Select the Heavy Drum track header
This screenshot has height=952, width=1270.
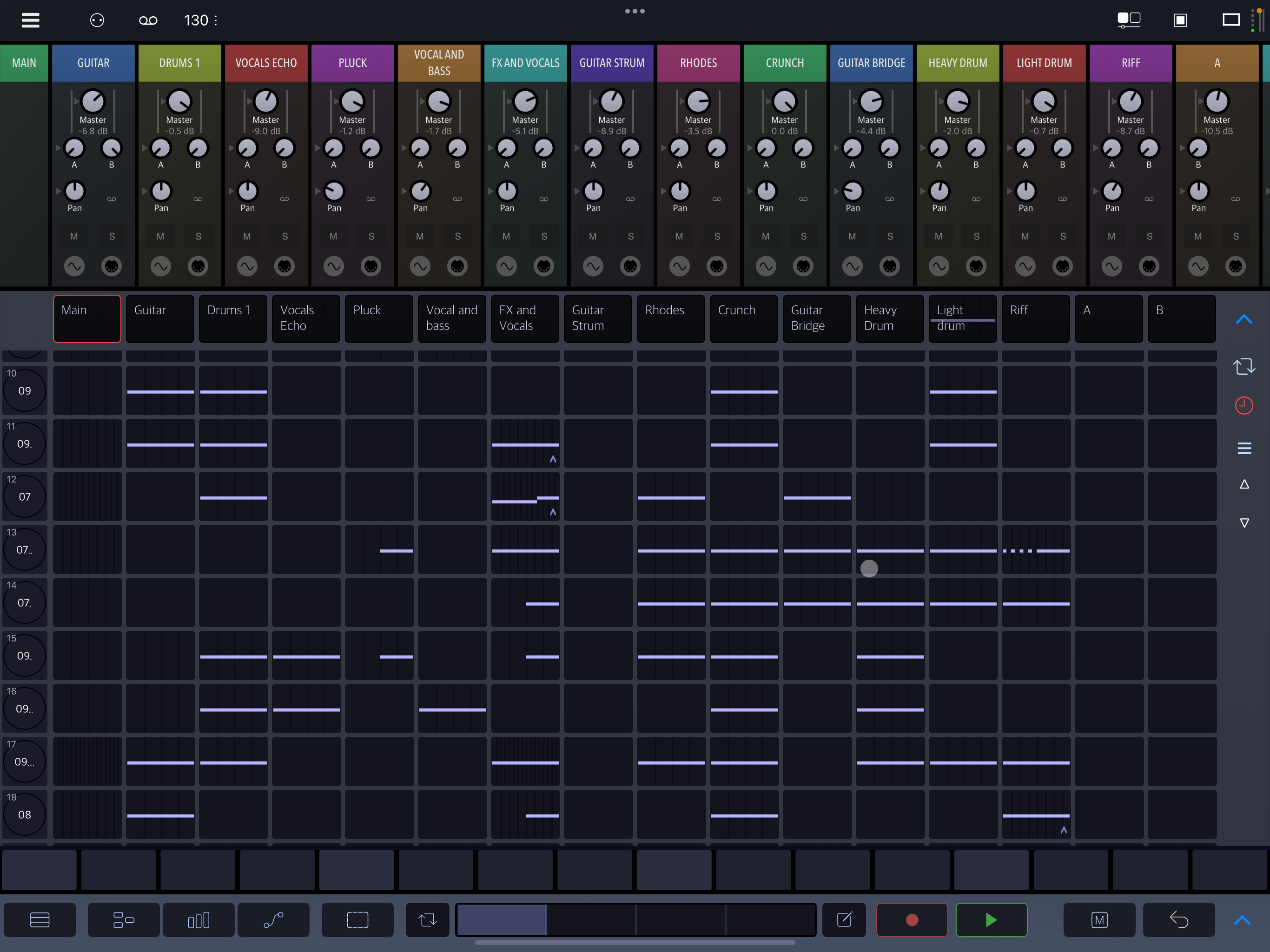[889, 318]
